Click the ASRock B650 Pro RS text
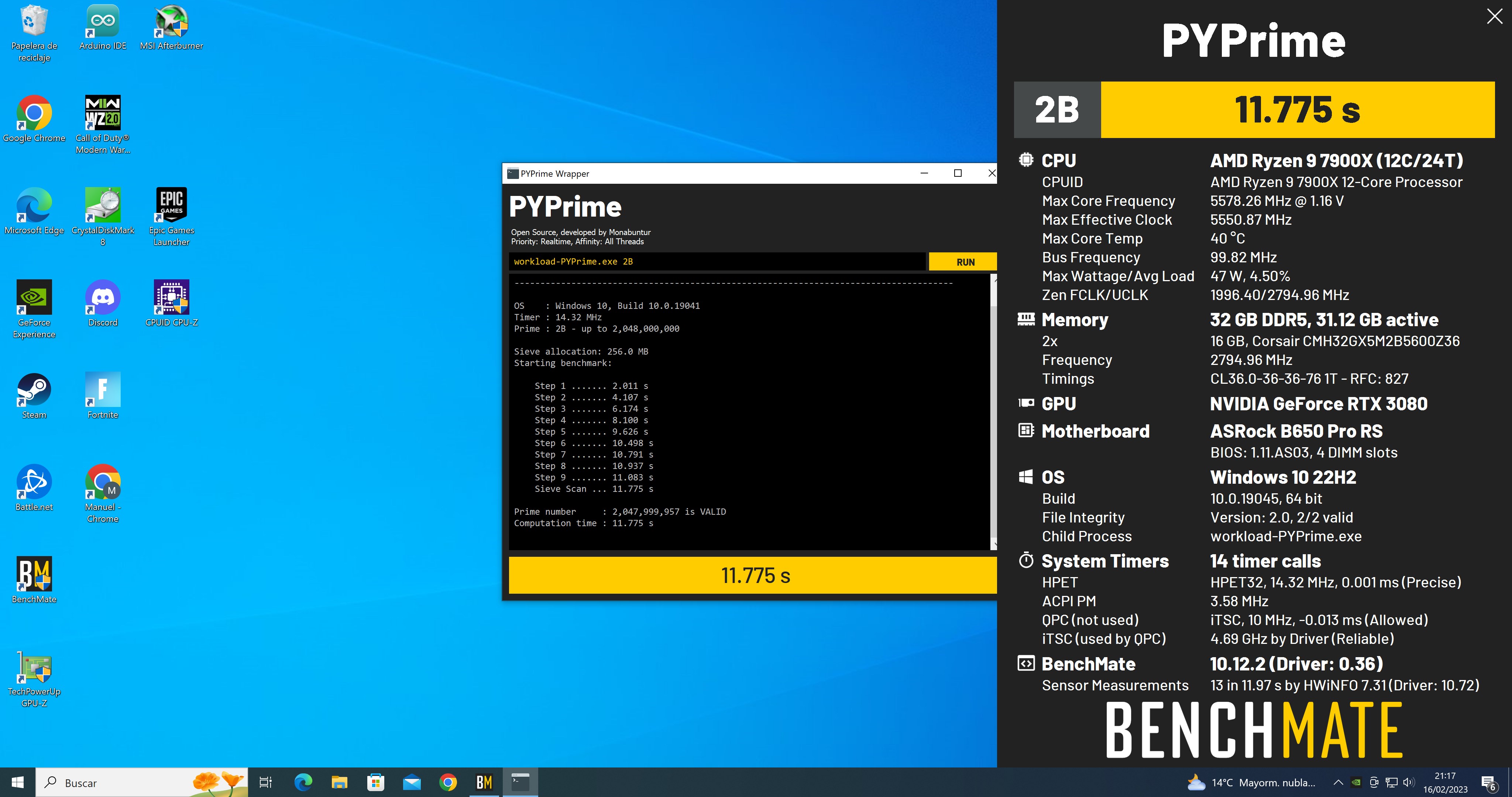 (1296, 431)
